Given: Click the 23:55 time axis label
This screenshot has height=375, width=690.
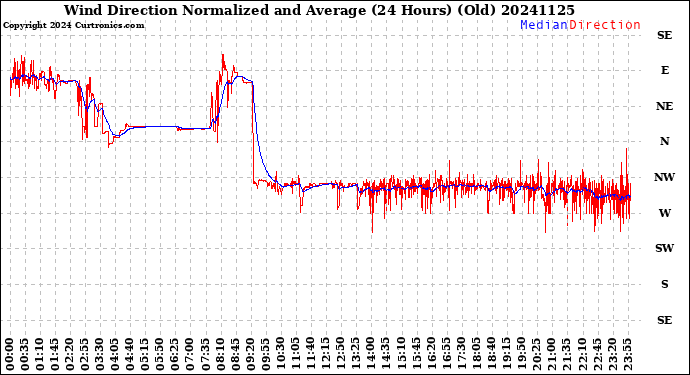Looking at the screenshot, I should click(x=627, y=354).
